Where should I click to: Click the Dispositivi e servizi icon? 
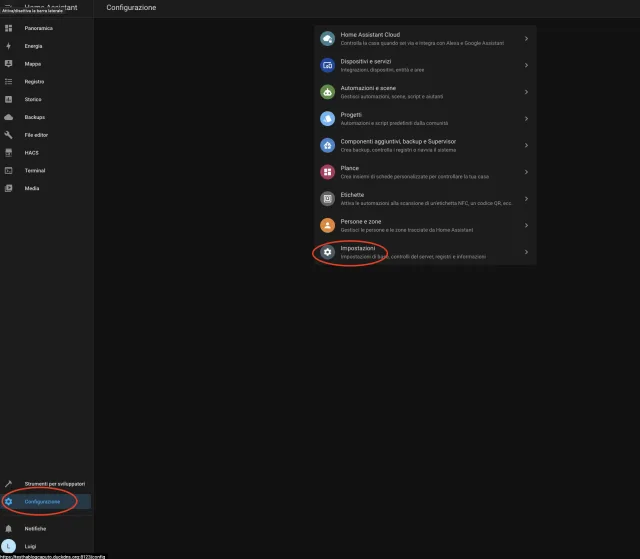coord(327,65)
